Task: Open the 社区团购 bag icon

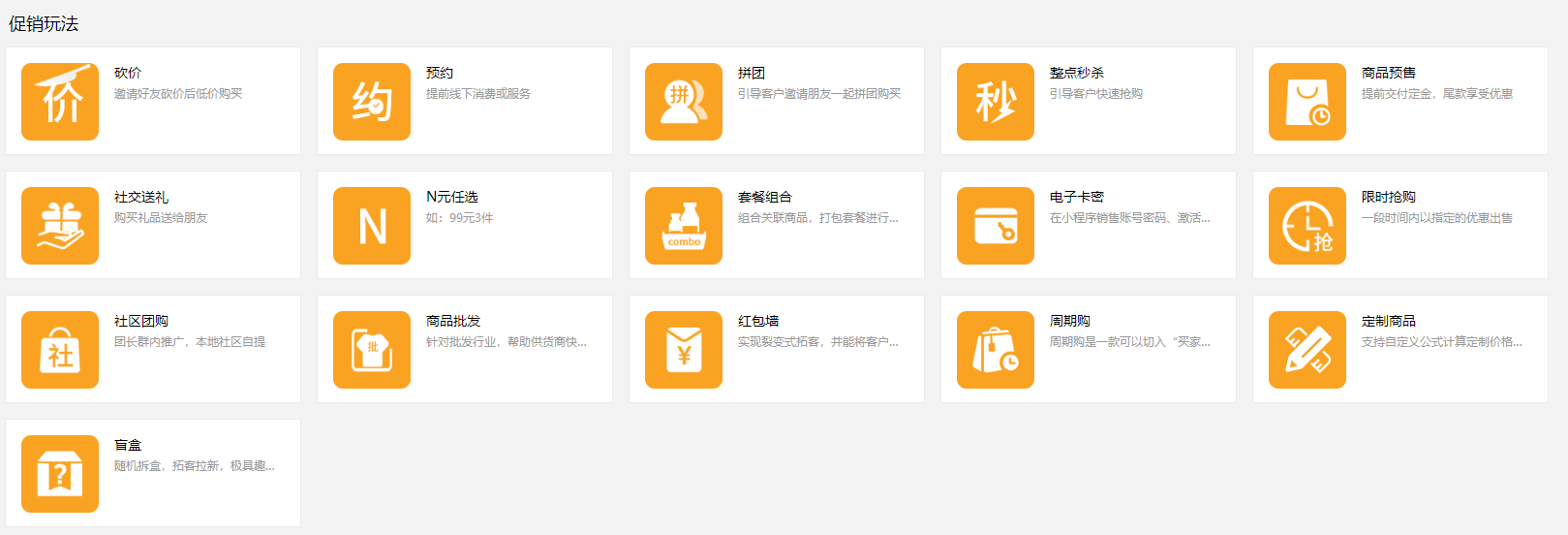Action: tap(60, 350)
